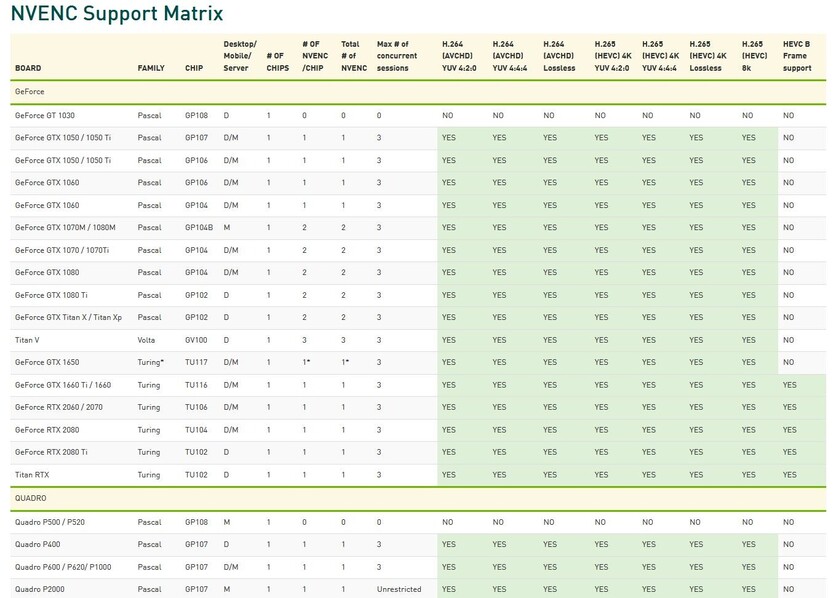Screen dimensions: 836x598
Task: Select the GeForce GT 1030 row name
Action: coord(45,115)
